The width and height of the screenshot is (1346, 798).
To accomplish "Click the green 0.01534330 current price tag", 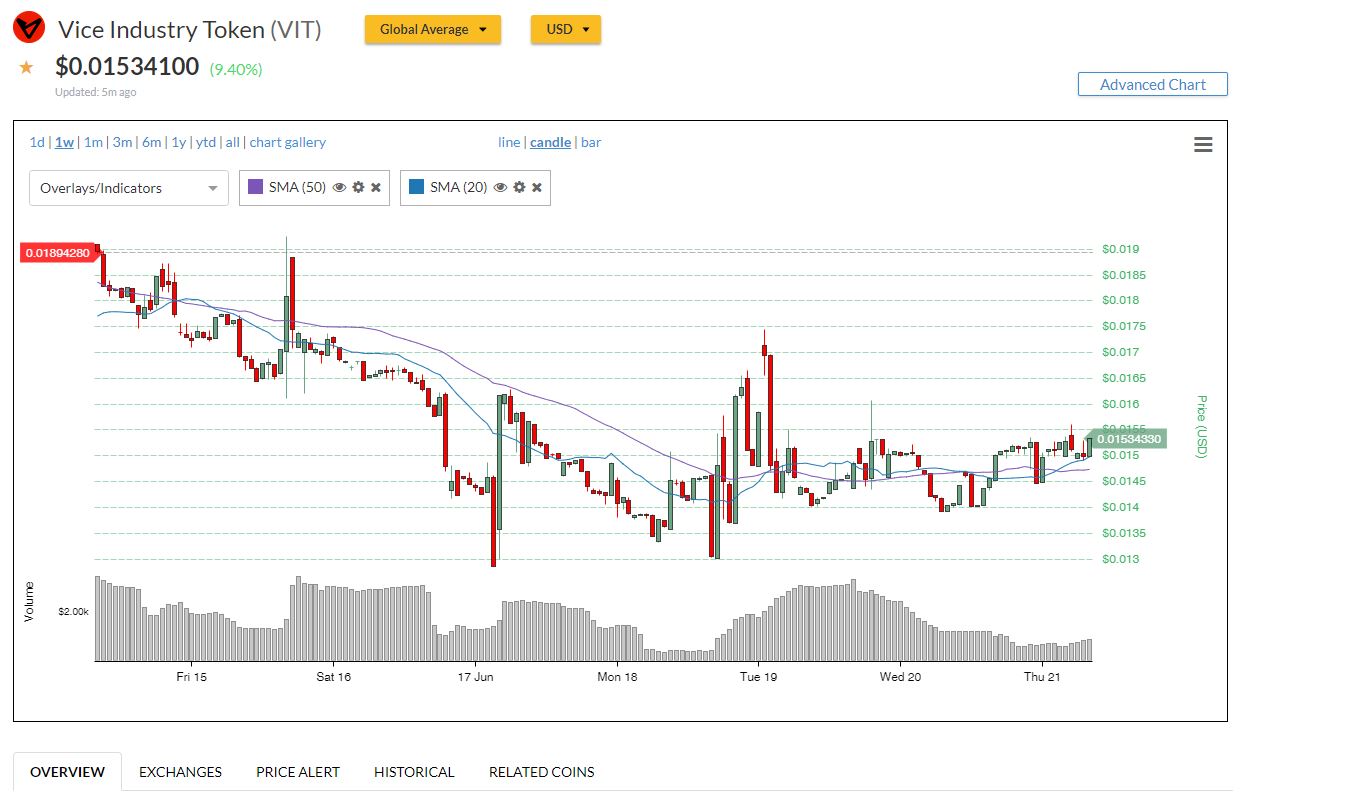I will [x=1129, y=439].
